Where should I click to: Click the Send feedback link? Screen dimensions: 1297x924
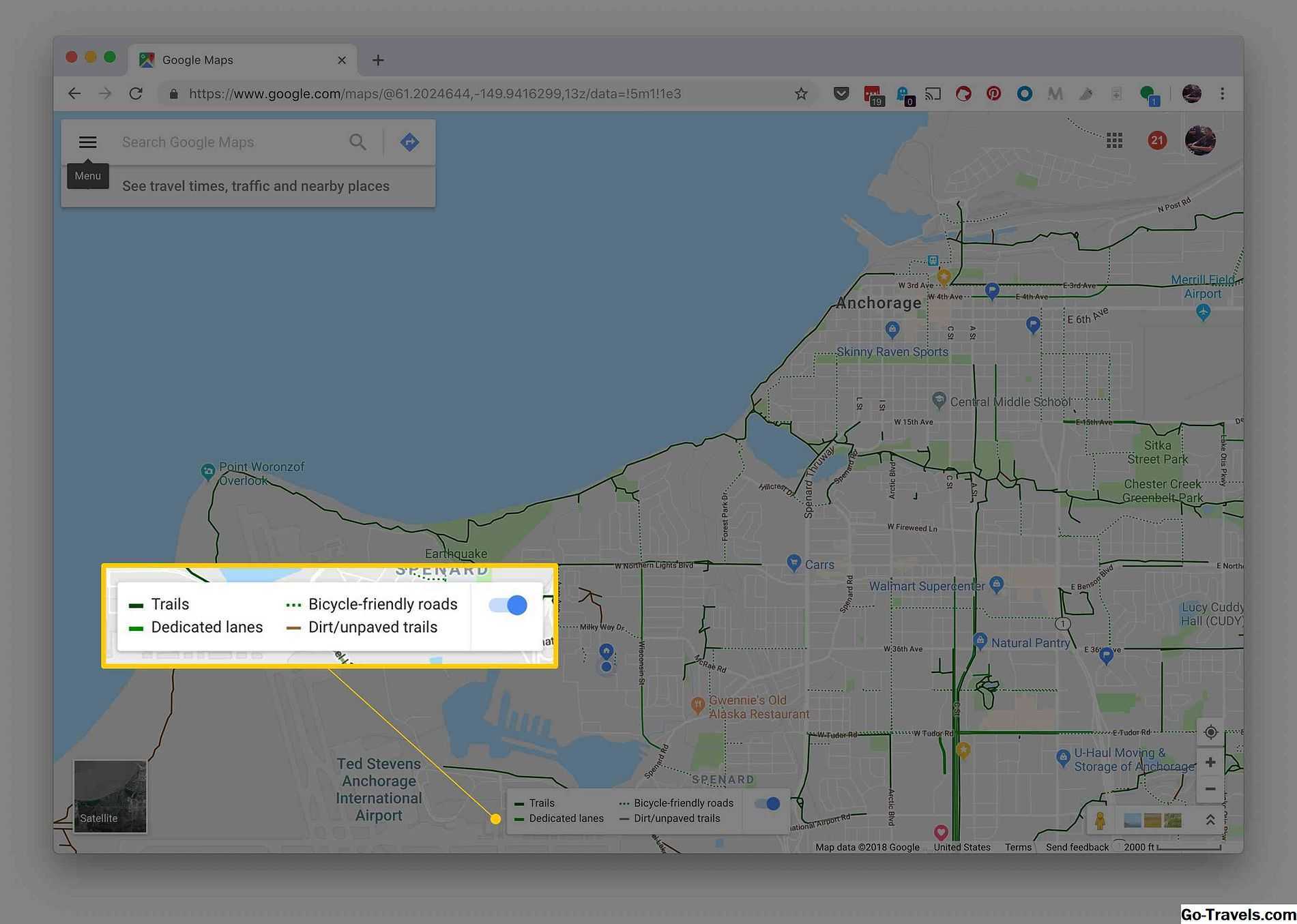coord(1077,847)
